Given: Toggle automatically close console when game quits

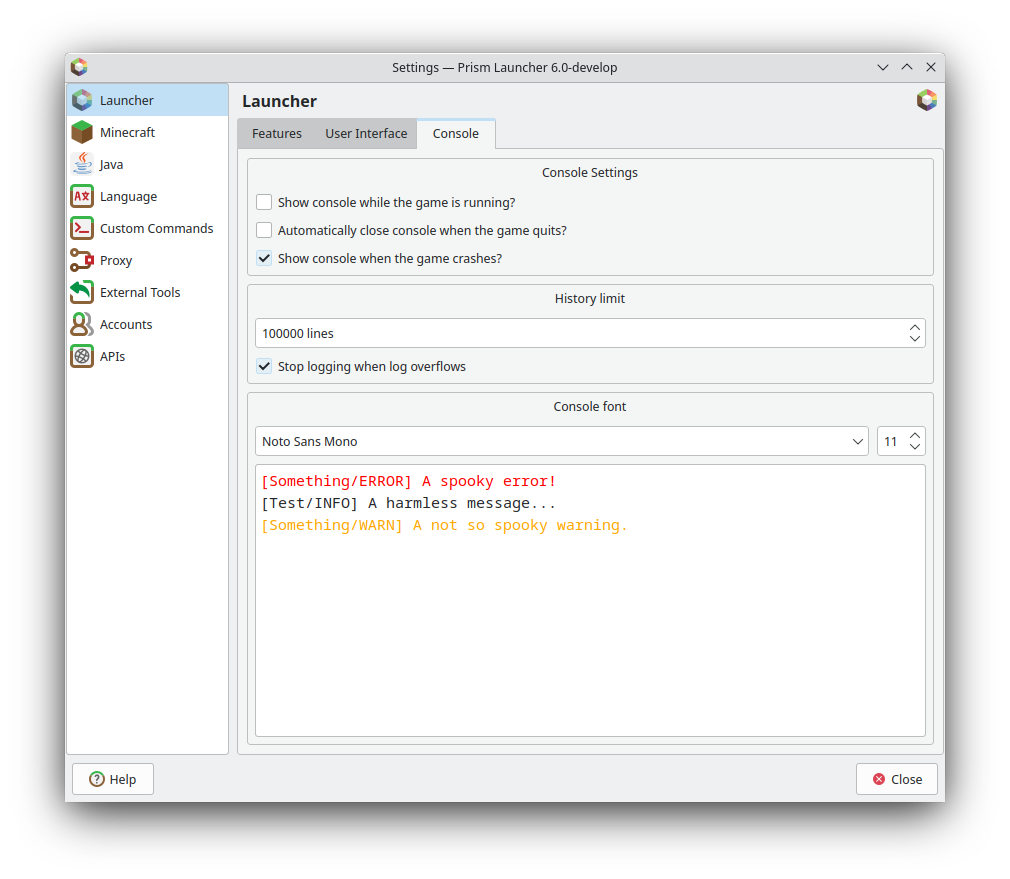Looking at the screenshot, I should (x=264, y=230).
